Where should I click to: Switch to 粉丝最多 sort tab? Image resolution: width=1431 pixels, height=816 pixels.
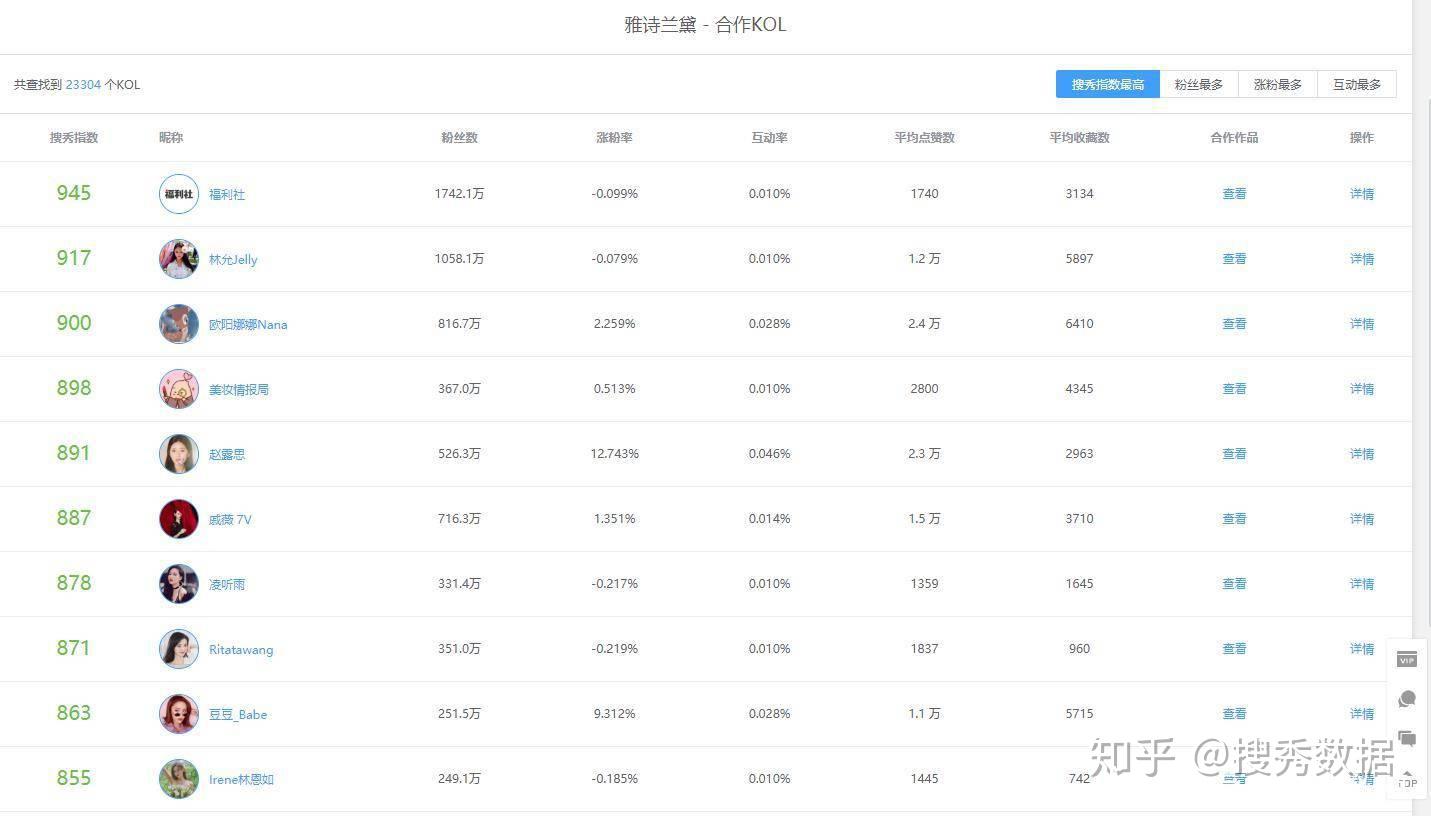pos(1199,85)
